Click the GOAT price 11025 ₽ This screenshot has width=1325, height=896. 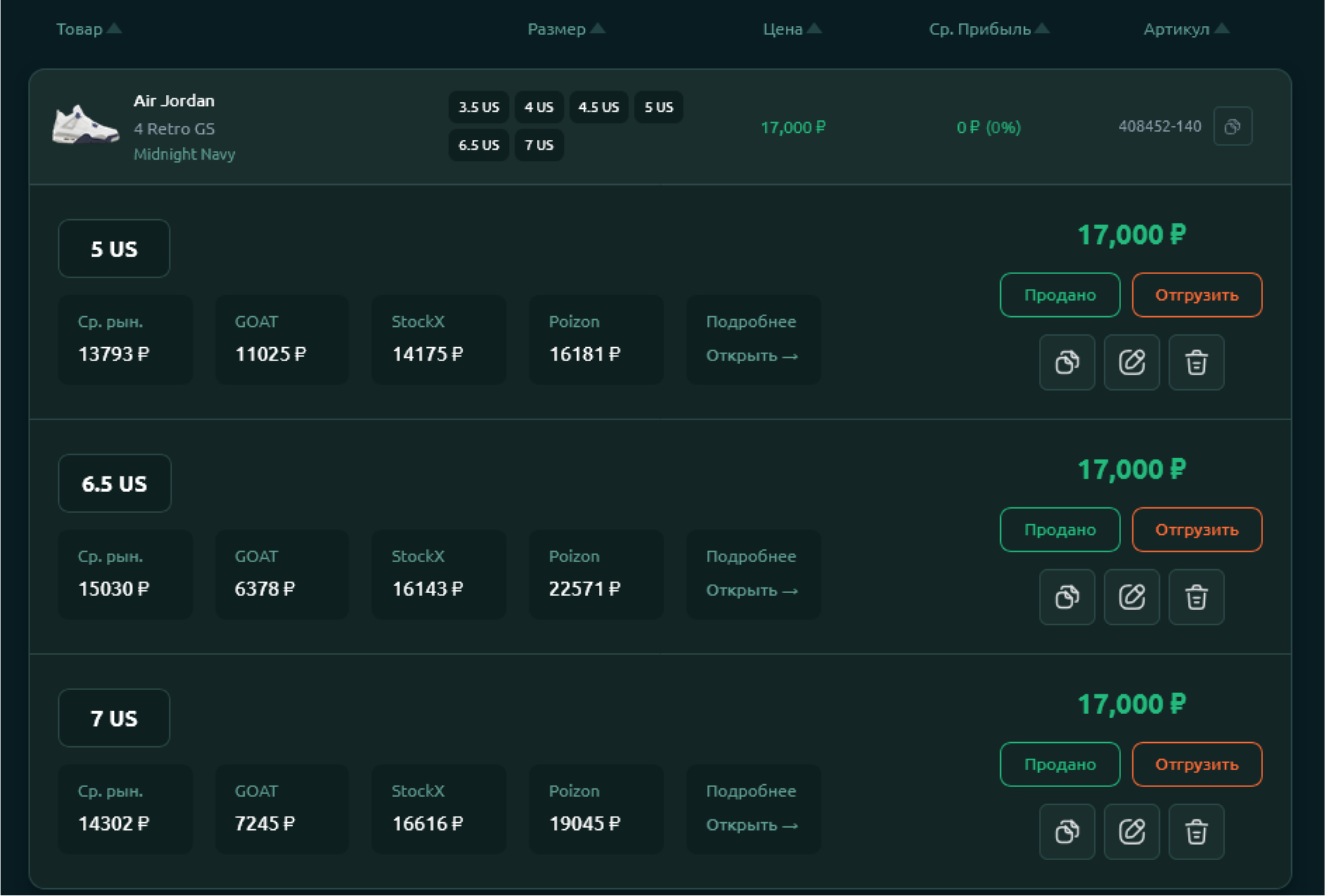pyautogui.click(x=271, y=354)
